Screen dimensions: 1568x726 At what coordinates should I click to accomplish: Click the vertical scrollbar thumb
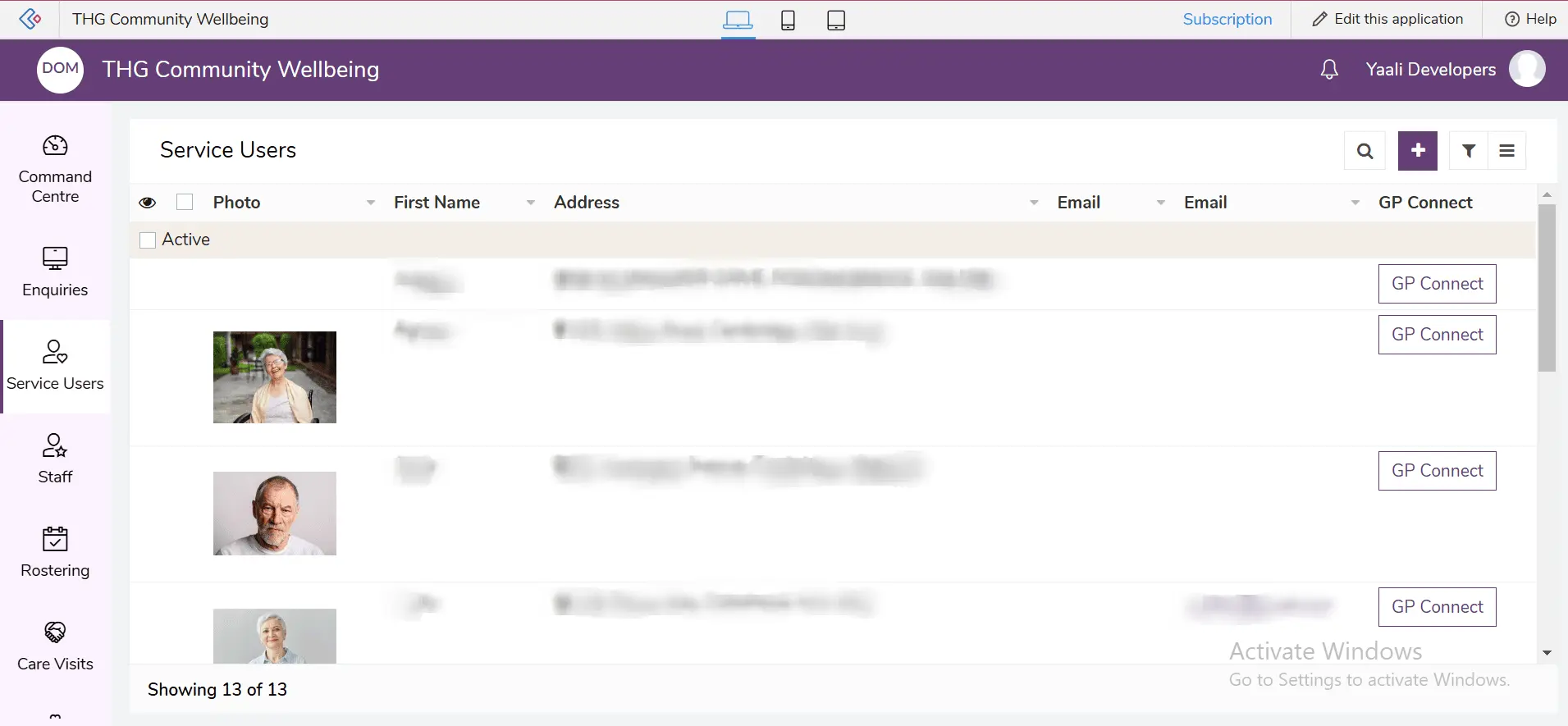point(1547,287)
